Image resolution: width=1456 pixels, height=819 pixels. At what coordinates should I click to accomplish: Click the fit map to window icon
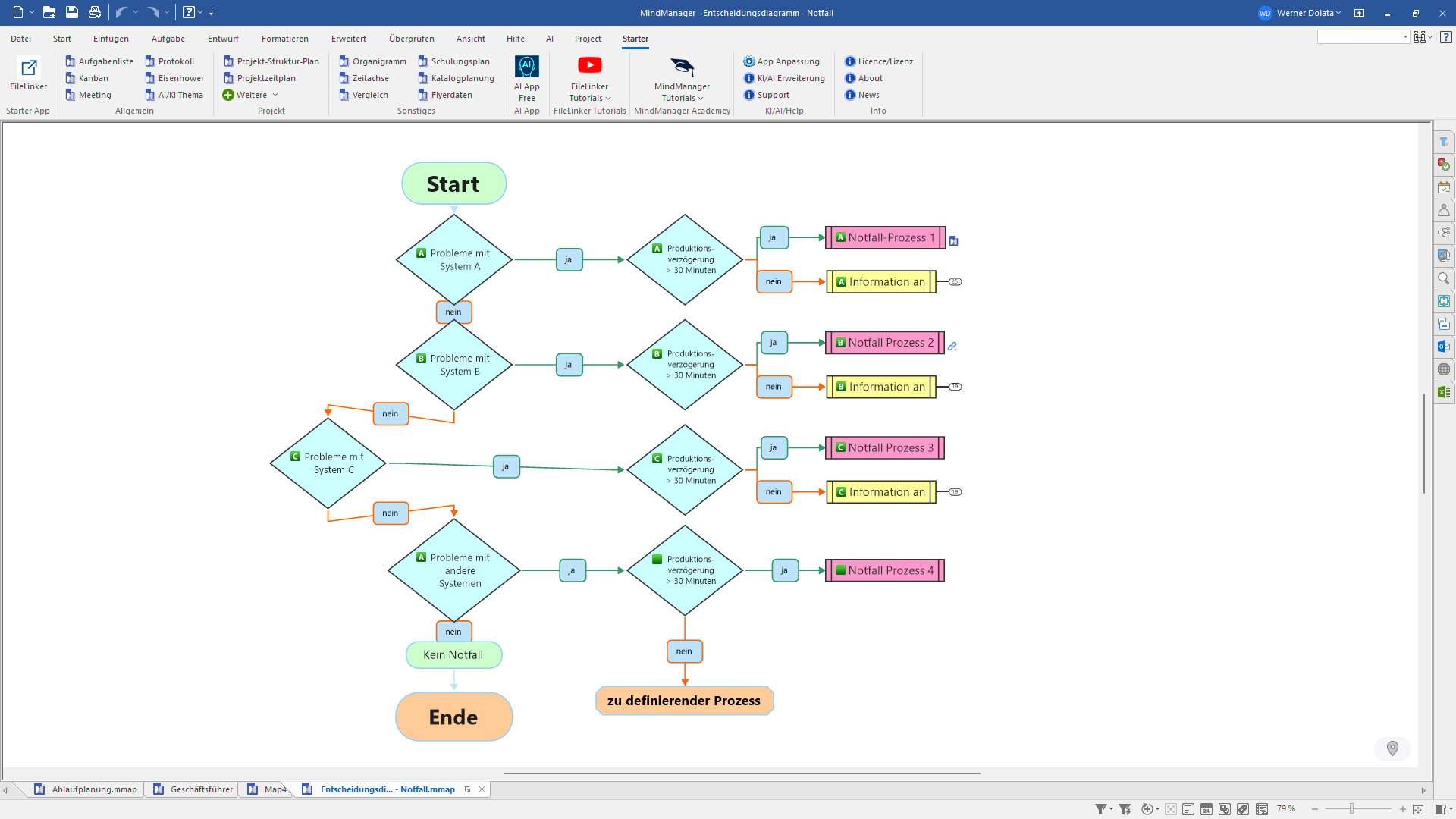click(x=1418, y=809)
